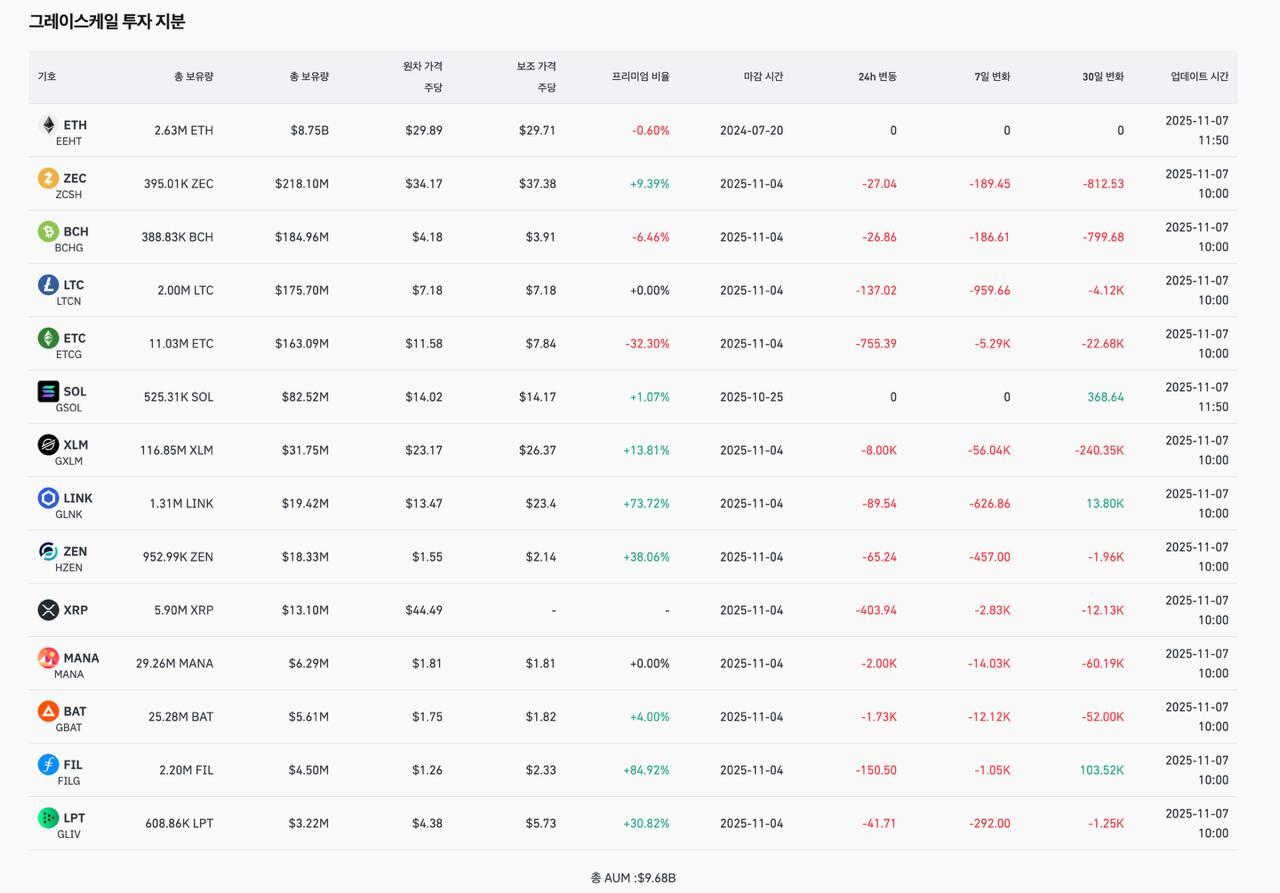Screen dimensions: 1280x893
Task: Open the GSOL ticker label
Action: click(x=69, y=408)
